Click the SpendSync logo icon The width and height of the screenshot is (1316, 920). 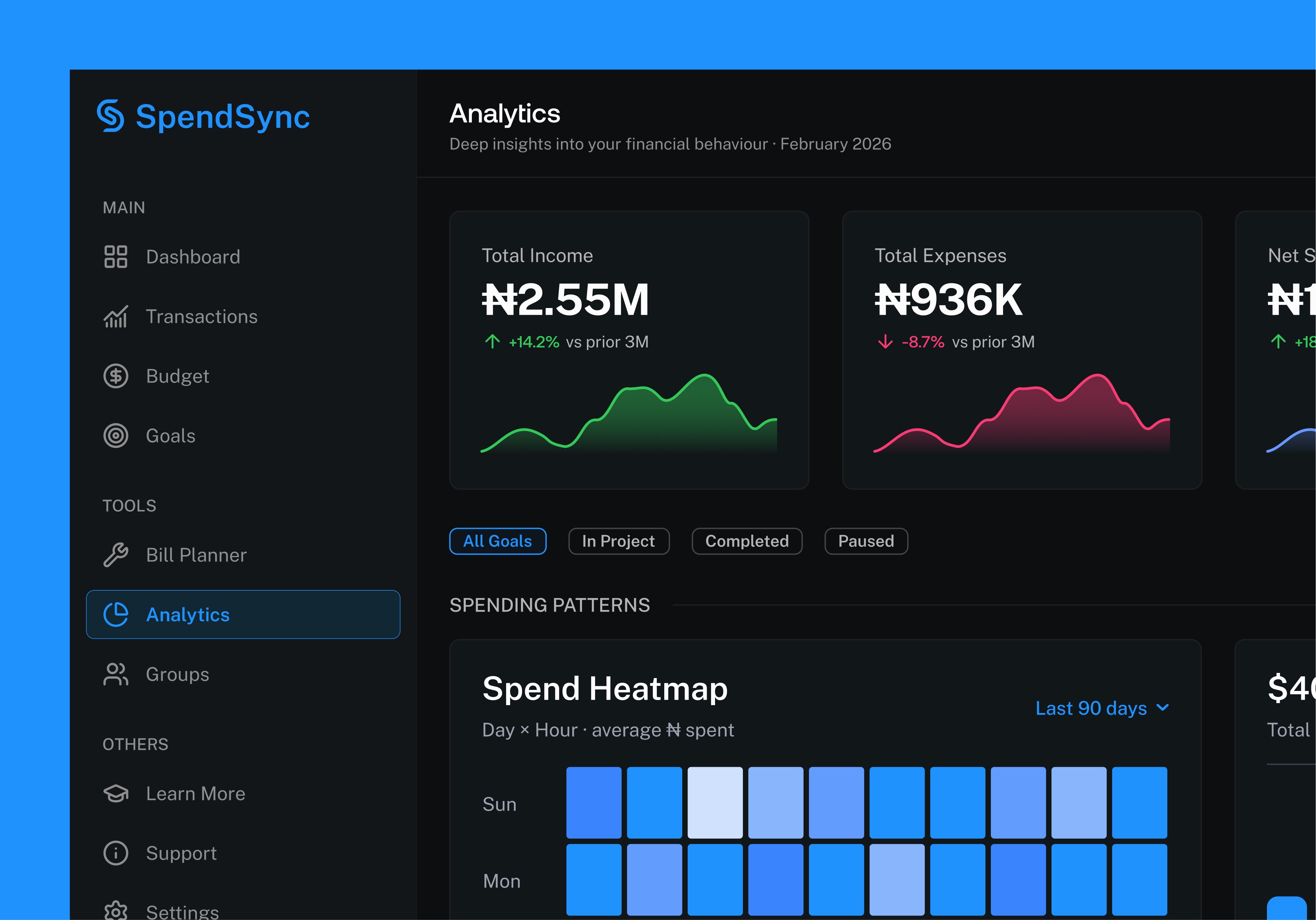click(x=111, y=116)
